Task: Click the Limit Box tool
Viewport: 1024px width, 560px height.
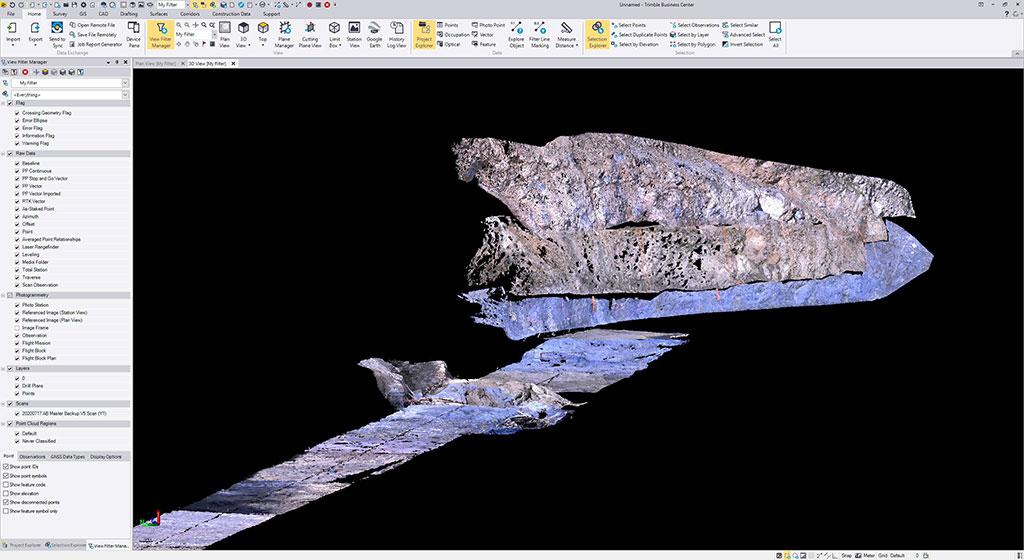Action: 334,34
